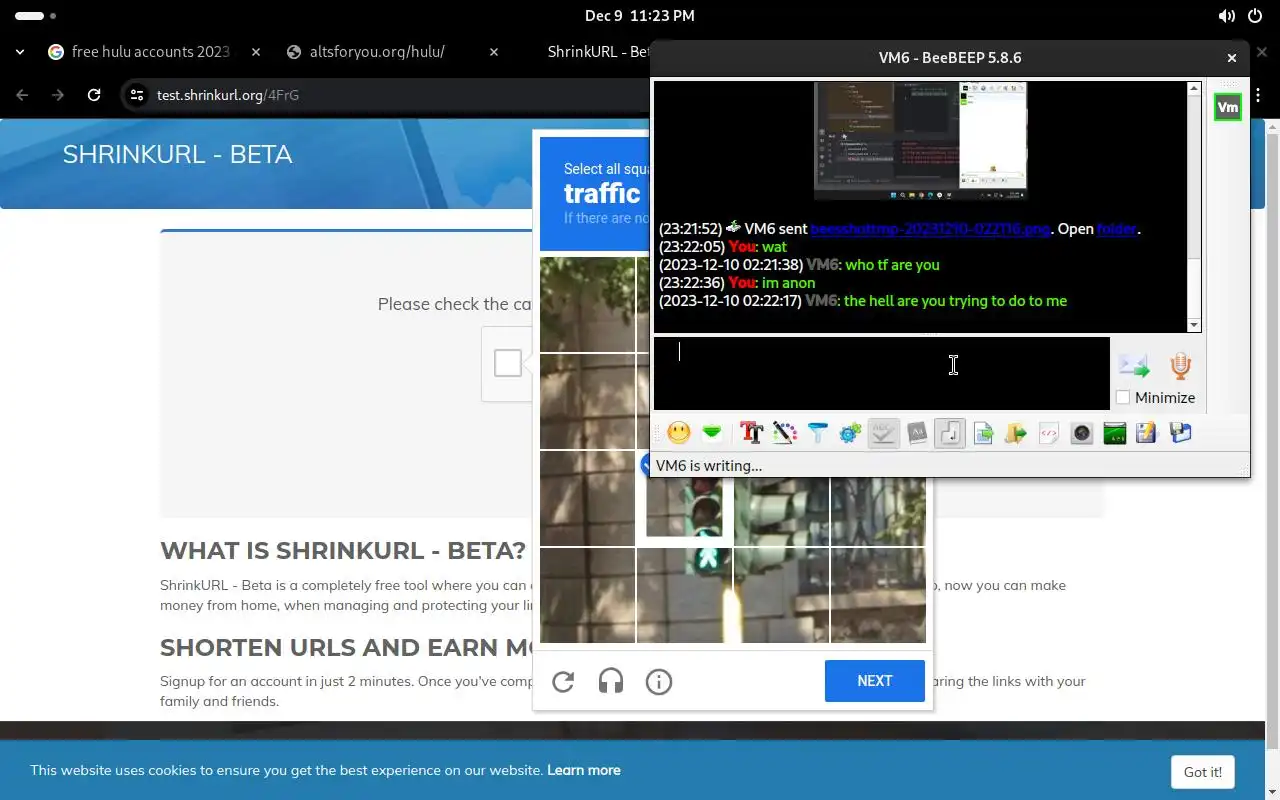Reload the current browser page
This screenshot has height=800, width=1280.
[94, 95]
